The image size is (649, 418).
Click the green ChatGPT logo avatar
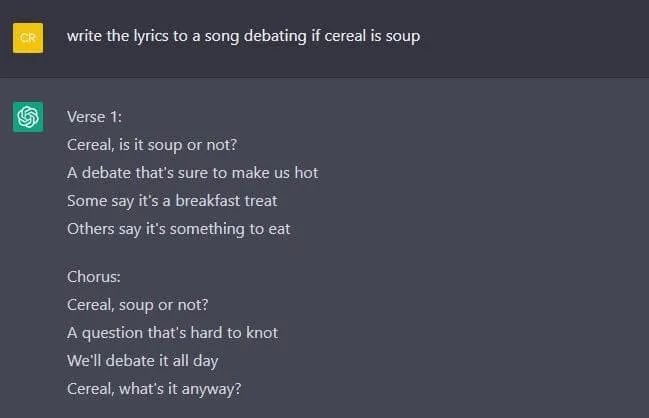pos(28,117)
